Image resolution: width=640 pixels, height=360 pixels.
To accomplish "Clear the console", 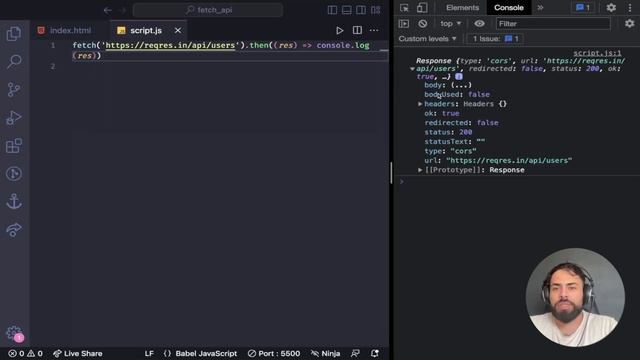I will 422,24.
